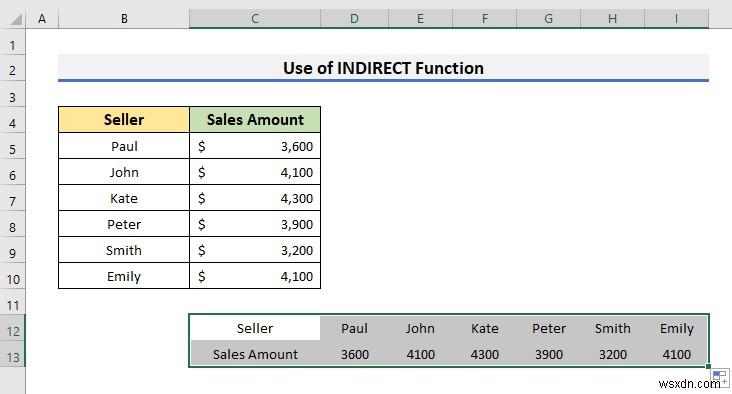Select the 3900 cell in row 13
Viewport: 732px width, 394px height.
549,354
